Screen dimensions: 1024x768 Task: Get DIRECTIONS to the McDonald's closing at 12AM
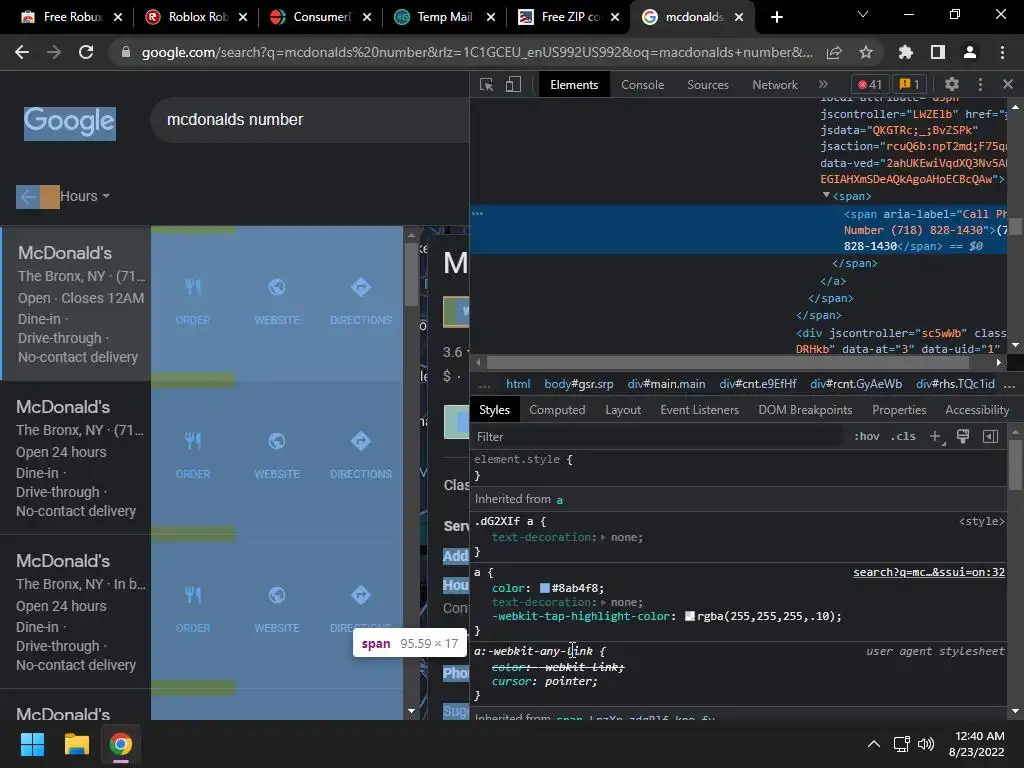click(x=360, y=301)
